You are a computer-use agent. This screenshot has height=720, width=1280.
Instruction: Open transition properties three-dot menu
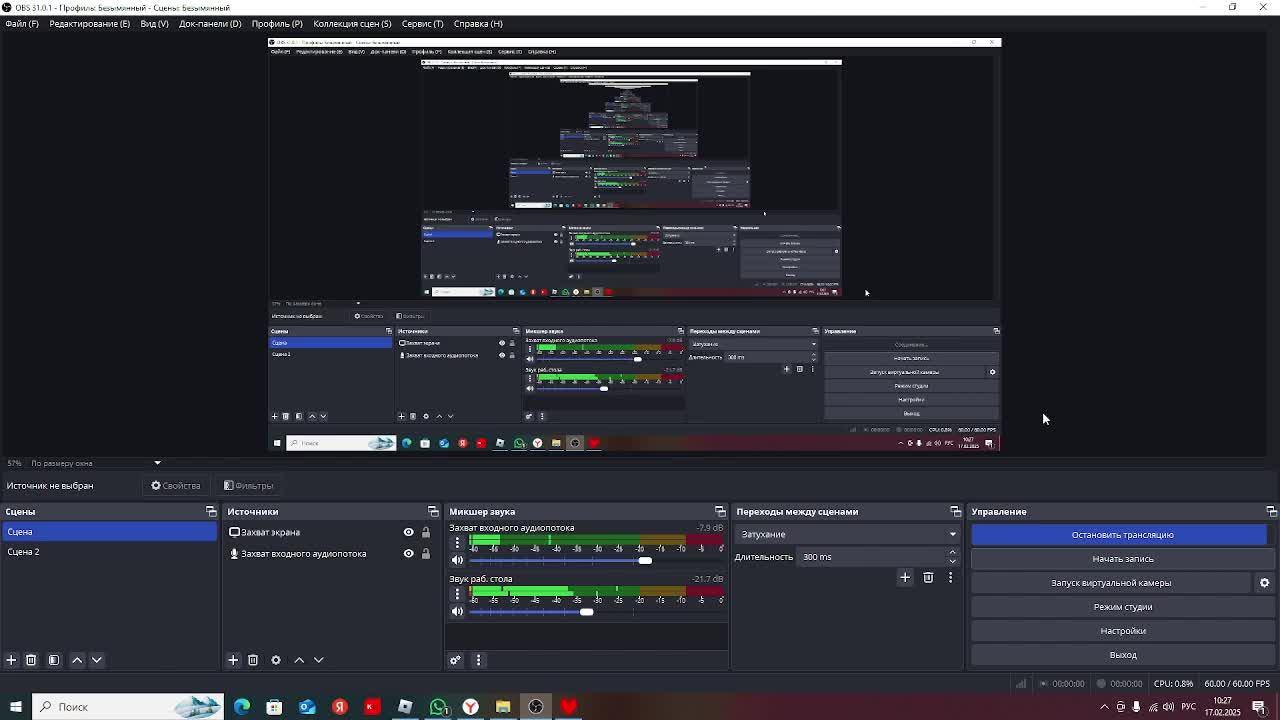point(950,577)
